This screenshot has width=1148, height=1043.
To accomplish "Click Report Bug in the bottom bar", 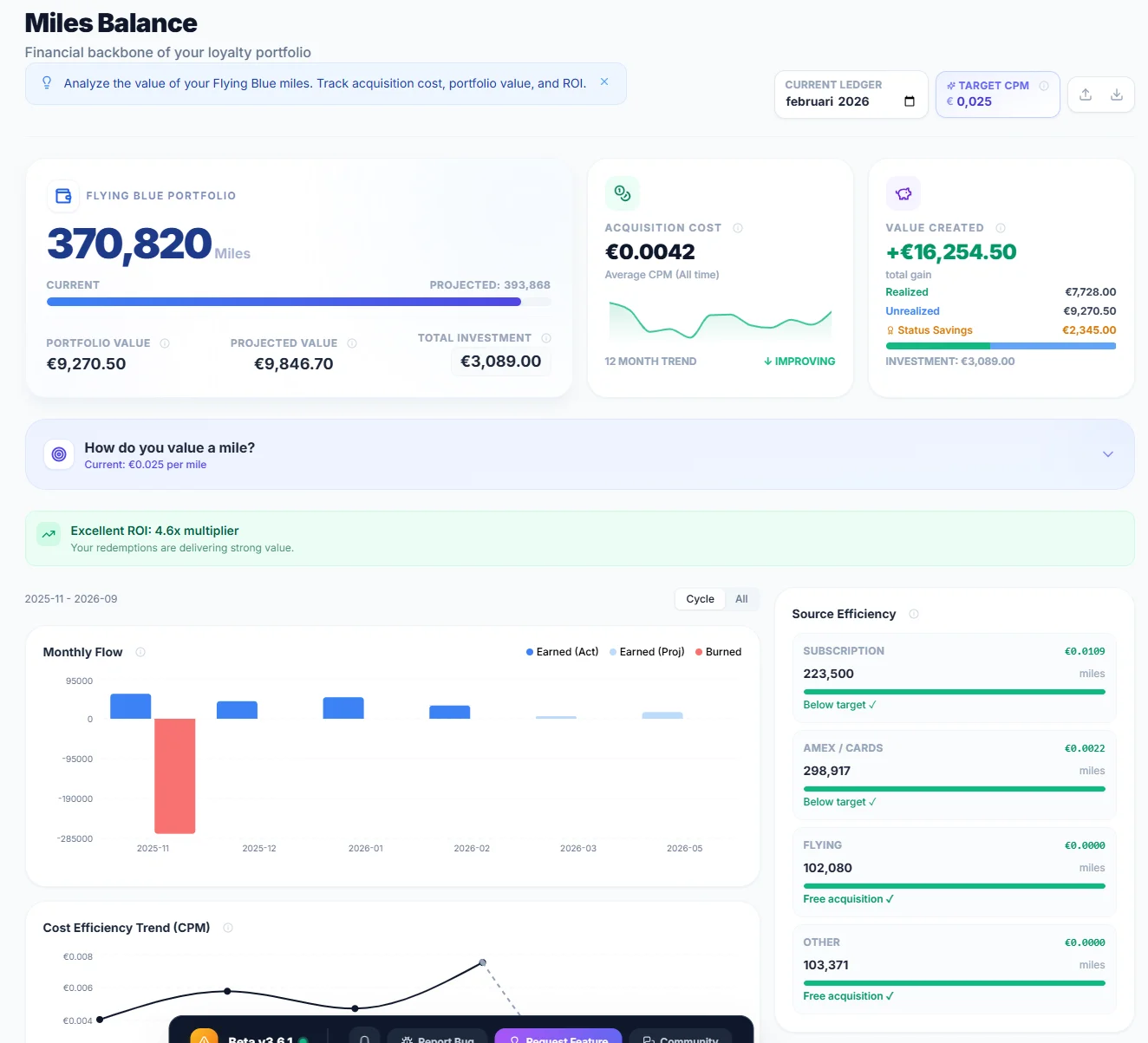I will pos(438,1040).
